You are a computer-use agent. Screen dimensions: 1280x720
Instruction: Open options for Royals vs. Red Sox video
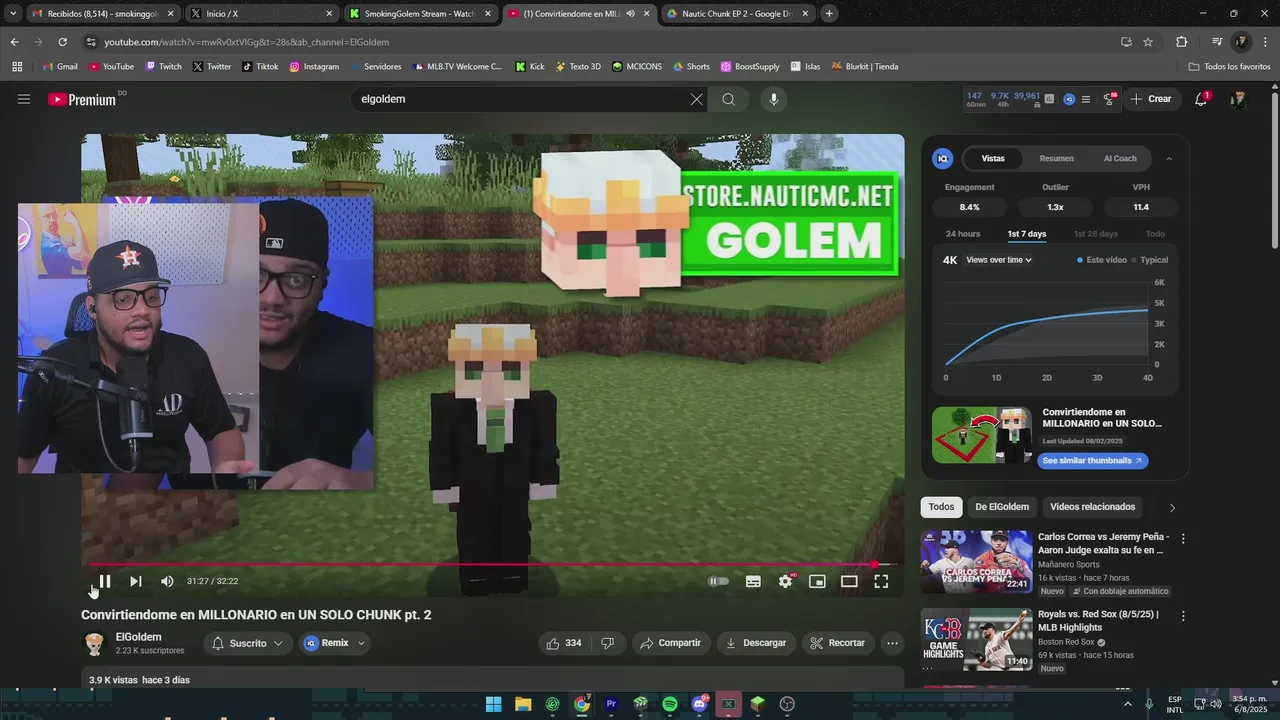click(1183, 617)
